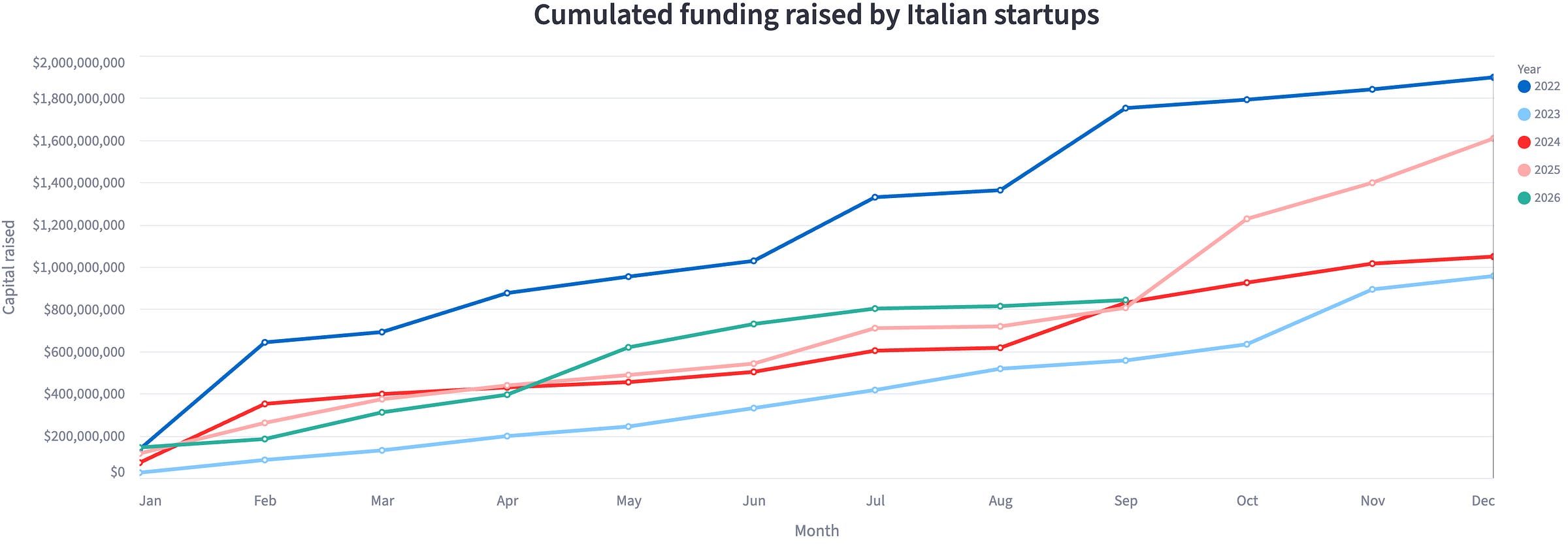Select the 2022 data point at Sep

coord(1125,108)
